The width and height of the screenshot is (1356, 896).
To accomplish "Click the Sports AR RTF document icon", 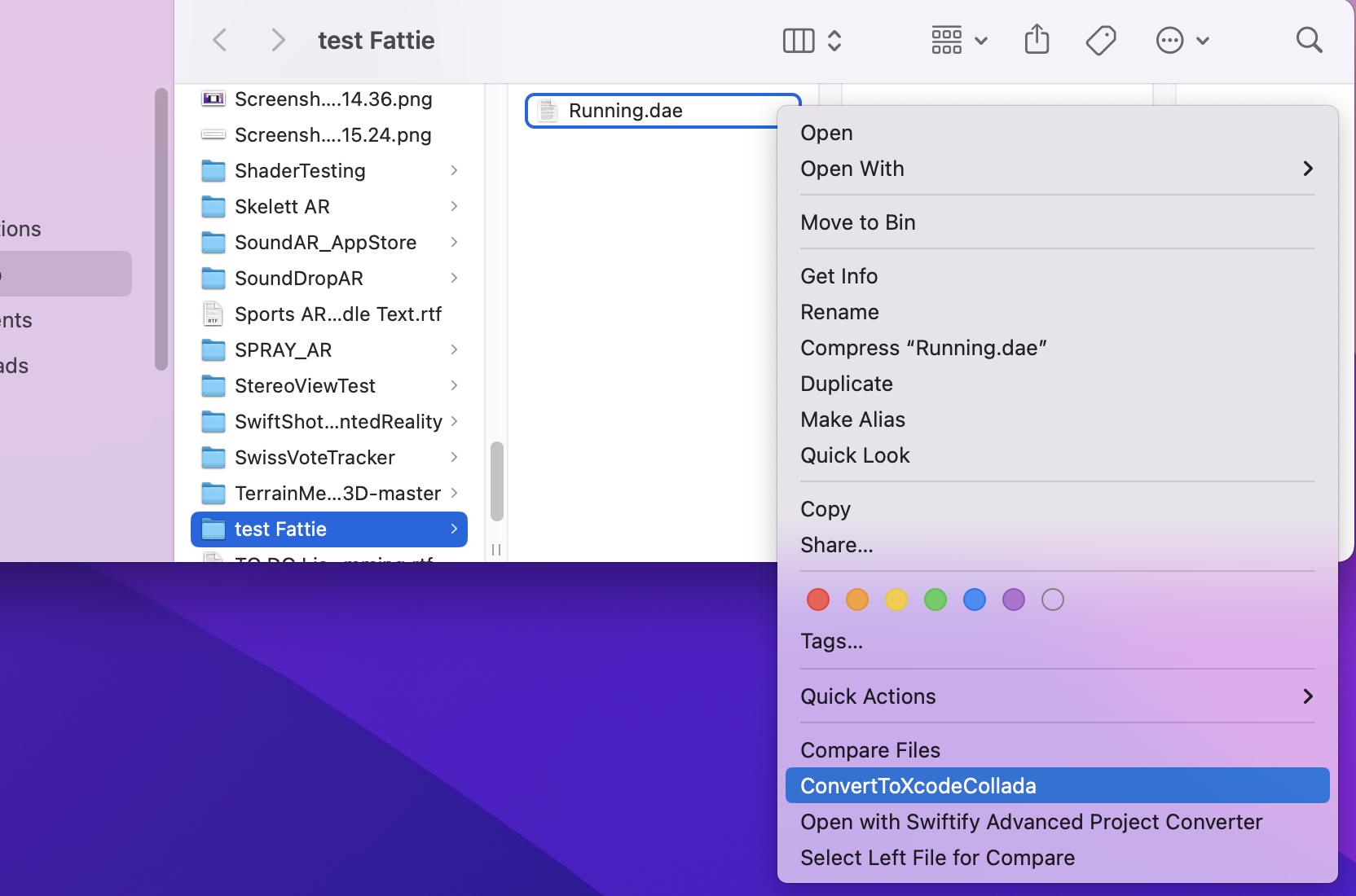I will (x=213, y=314).
